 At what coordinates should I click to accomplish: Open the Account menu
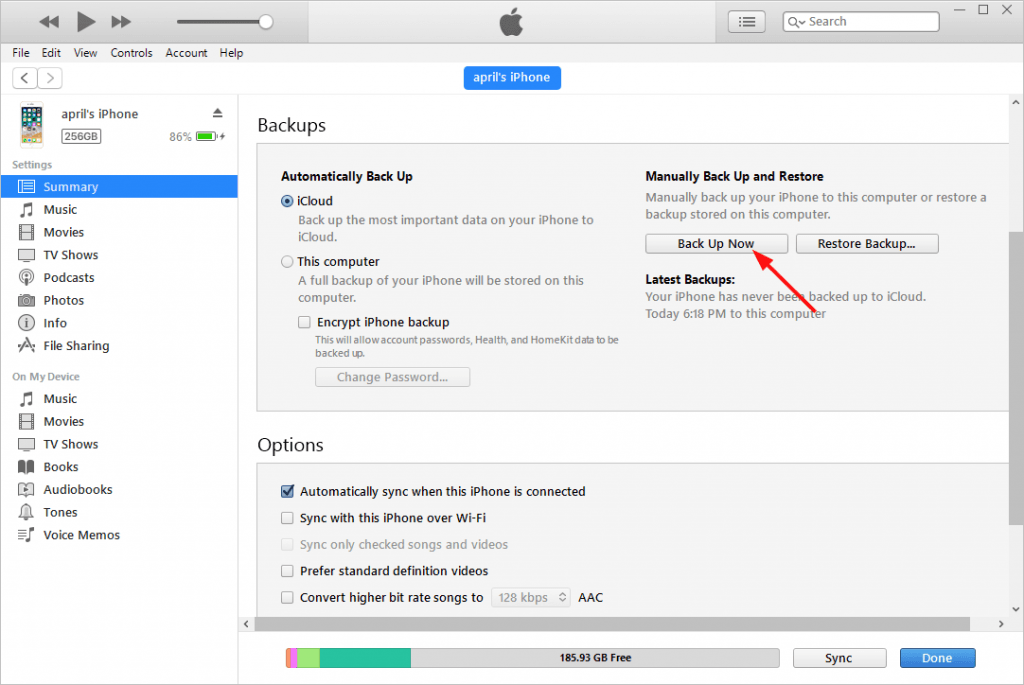point(186,53)
